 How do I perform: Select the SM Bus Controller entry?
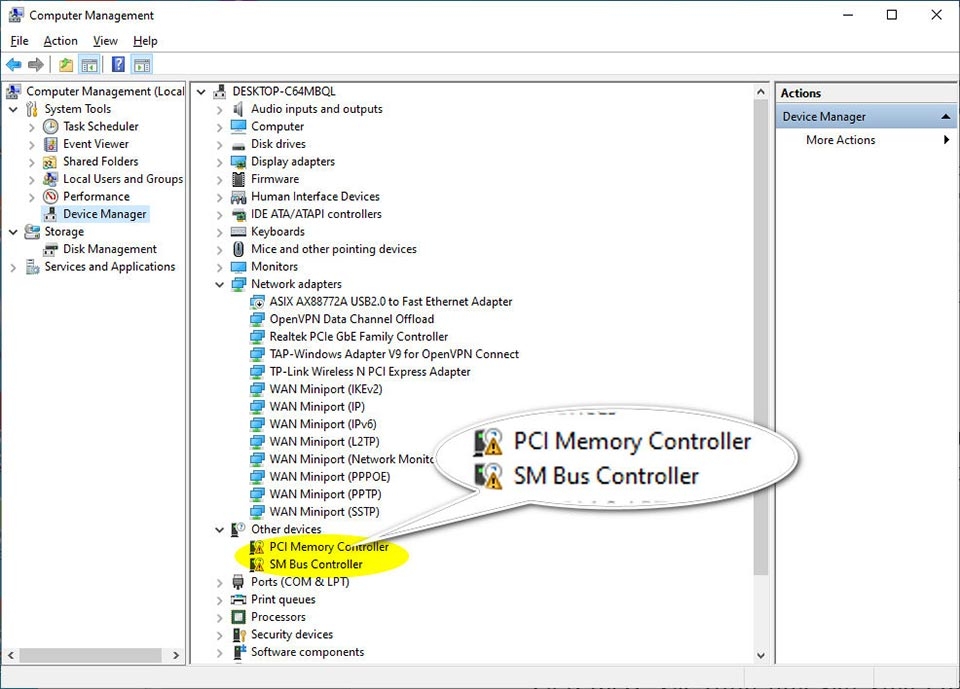(x=314, y=563)
